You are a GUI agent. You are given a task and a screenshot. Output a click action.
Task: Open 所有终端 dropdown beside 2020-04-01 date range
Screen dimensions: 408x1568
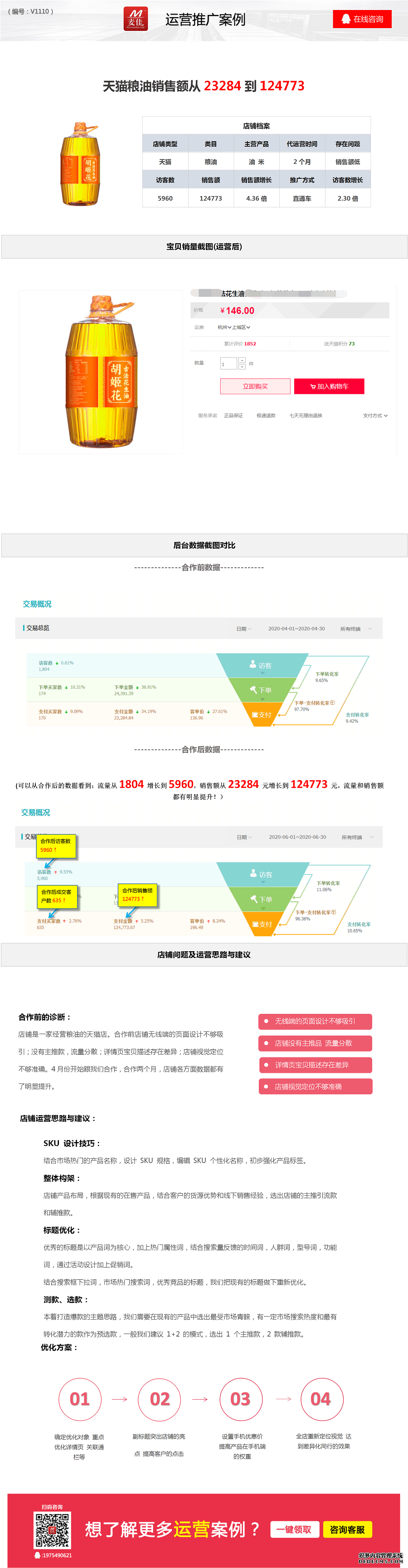356,629
